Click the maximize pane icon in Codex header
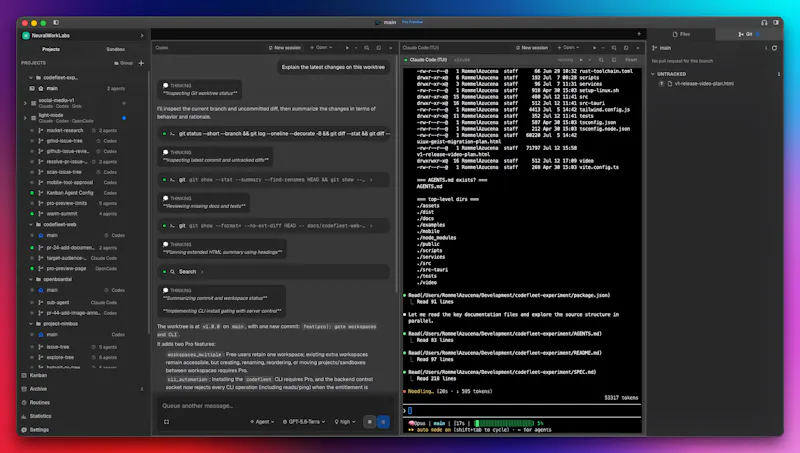Viewport: 800px width, 453px height. click(379, 48)
